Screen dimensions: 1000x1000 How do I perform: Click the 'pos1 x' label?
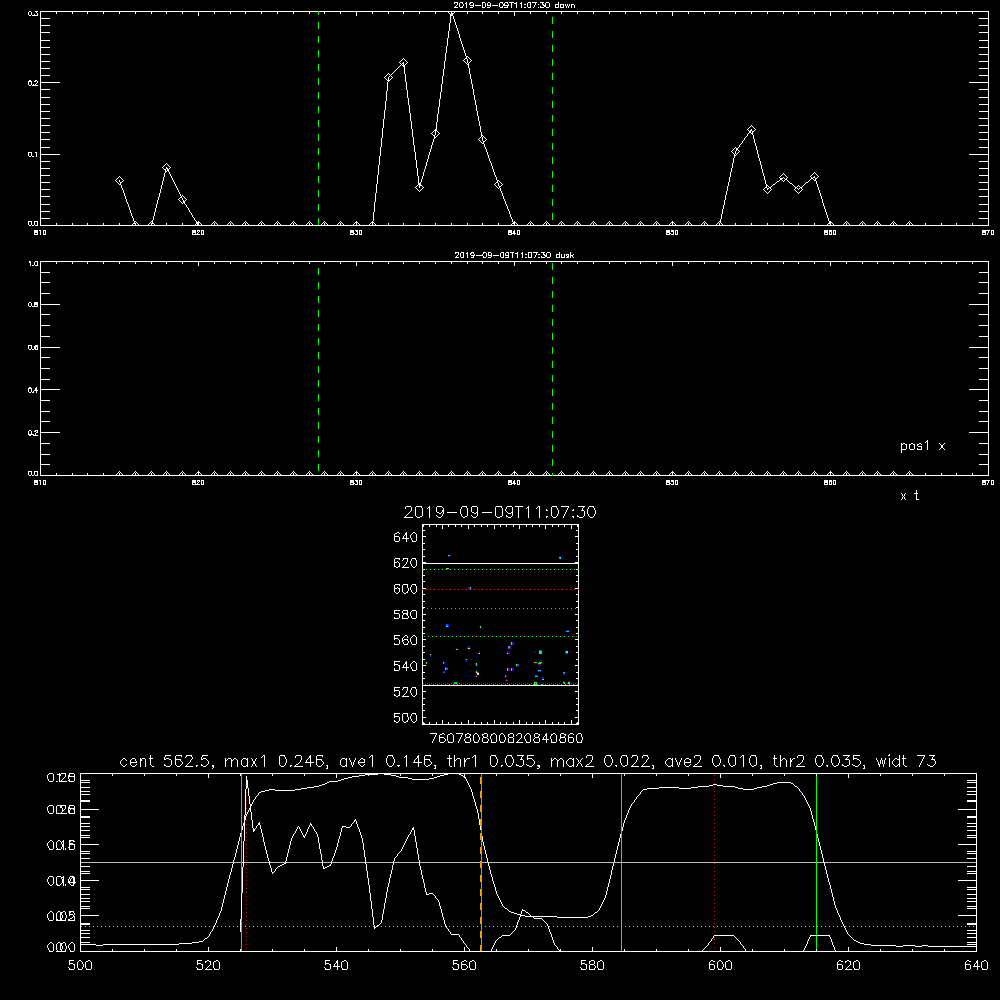coord(922,446)
